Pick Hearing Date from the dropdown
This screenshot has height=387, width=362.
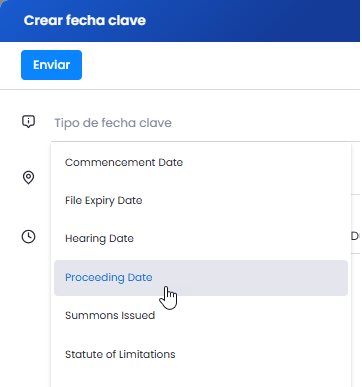(201, 239)
